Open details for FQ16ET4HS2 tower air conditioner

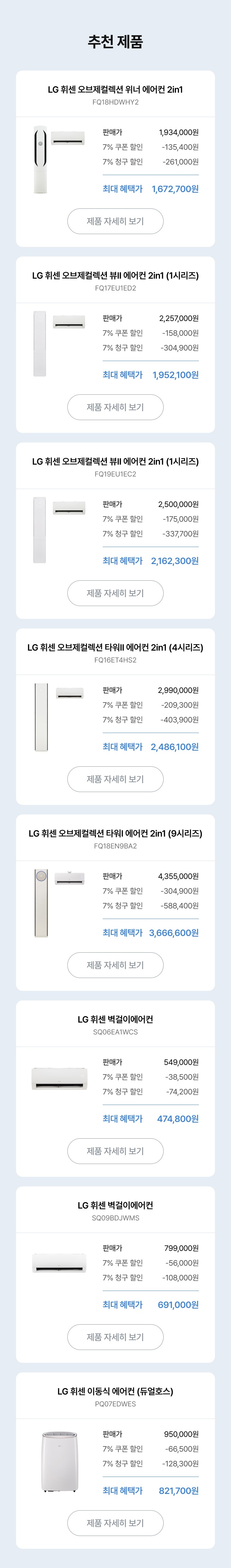(115, 779)
